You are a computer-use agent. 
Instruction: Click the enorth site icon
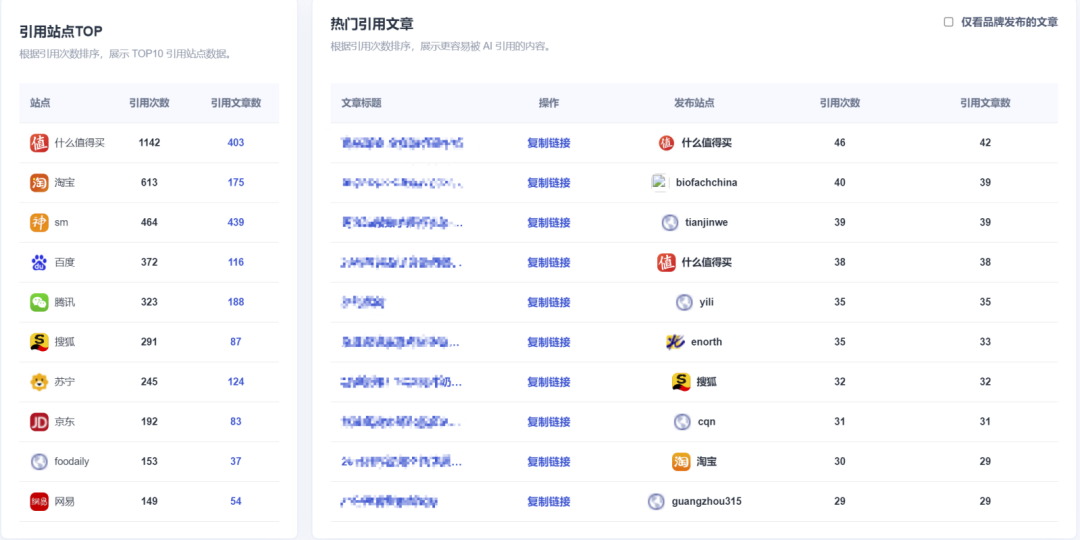pyautogui.click(x=675, y=342)
